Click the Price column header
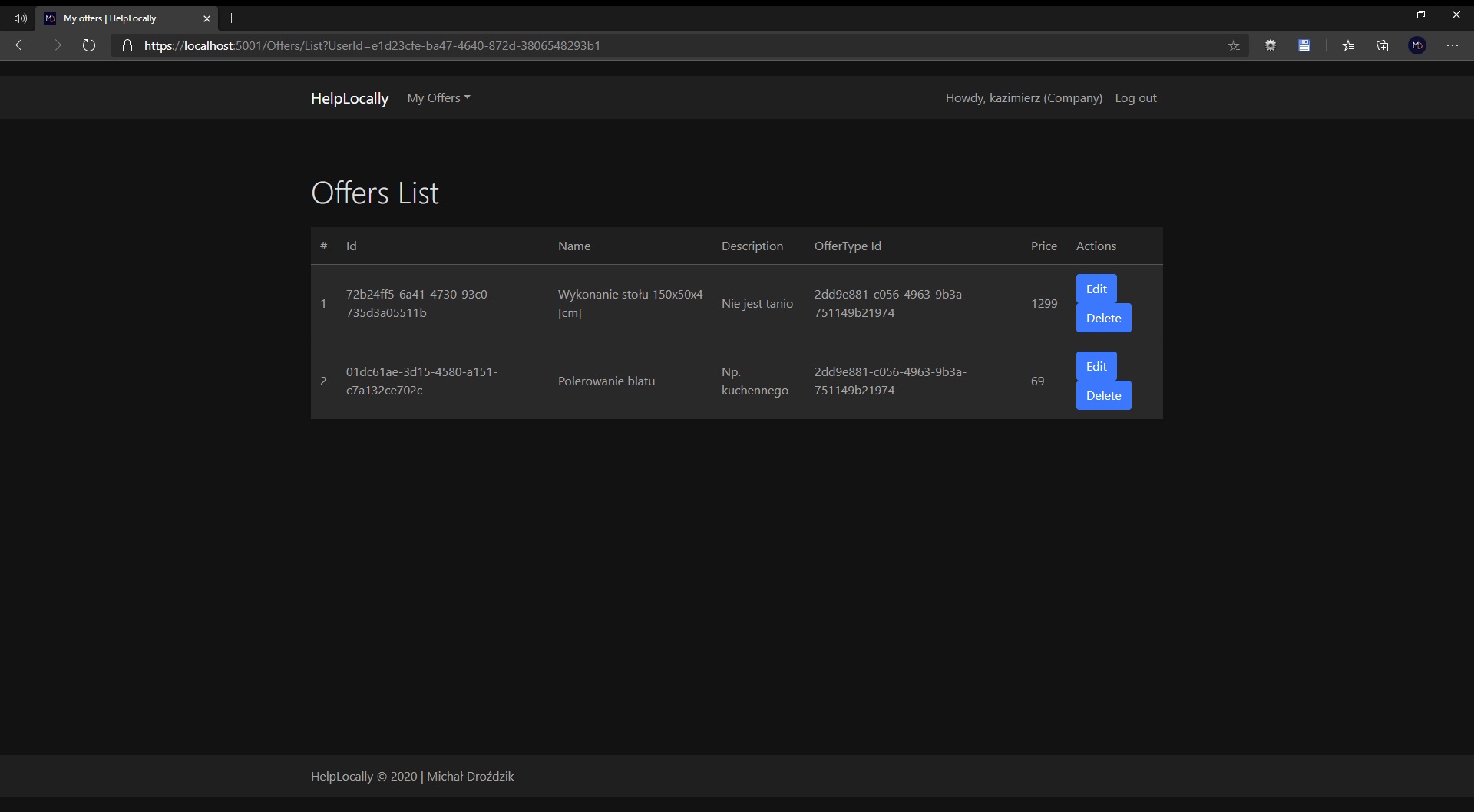Image resolution: width=1474 pixels, height=812 pixels. 1044,246
